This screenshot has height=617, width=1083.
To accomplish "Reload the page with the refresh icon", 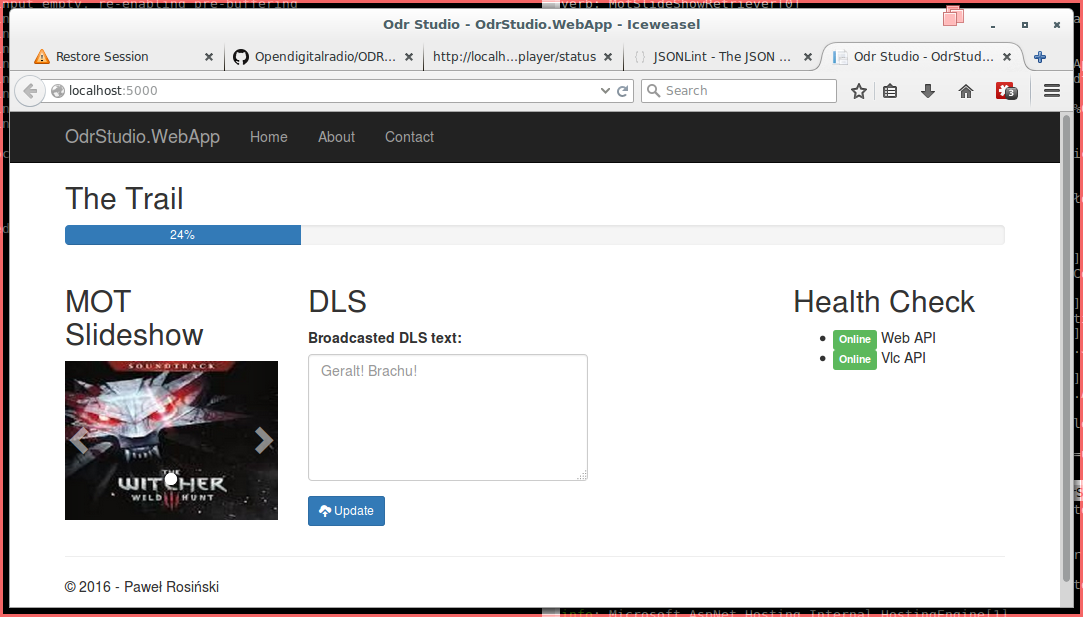I will pyautogui.click(x=622, y=91).
